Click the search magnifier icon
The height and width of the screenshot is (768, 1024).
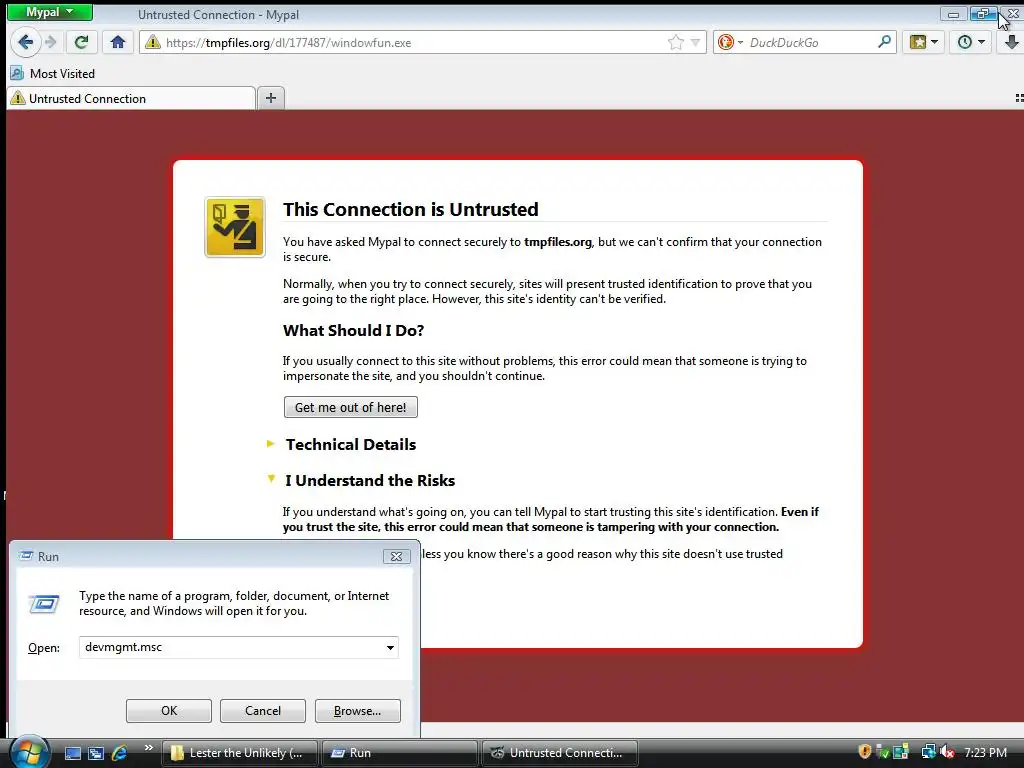click(884, 42)
